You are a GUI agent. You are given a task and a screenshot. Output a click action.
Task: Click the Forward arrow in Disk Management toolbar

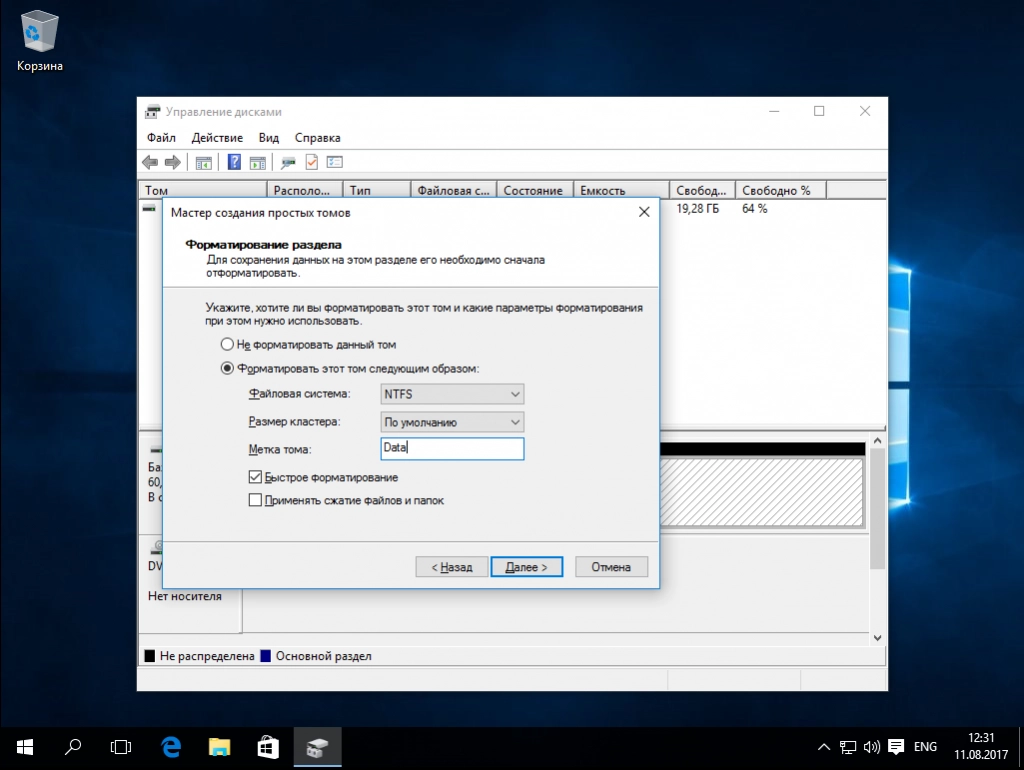click(x=172, y=162)
